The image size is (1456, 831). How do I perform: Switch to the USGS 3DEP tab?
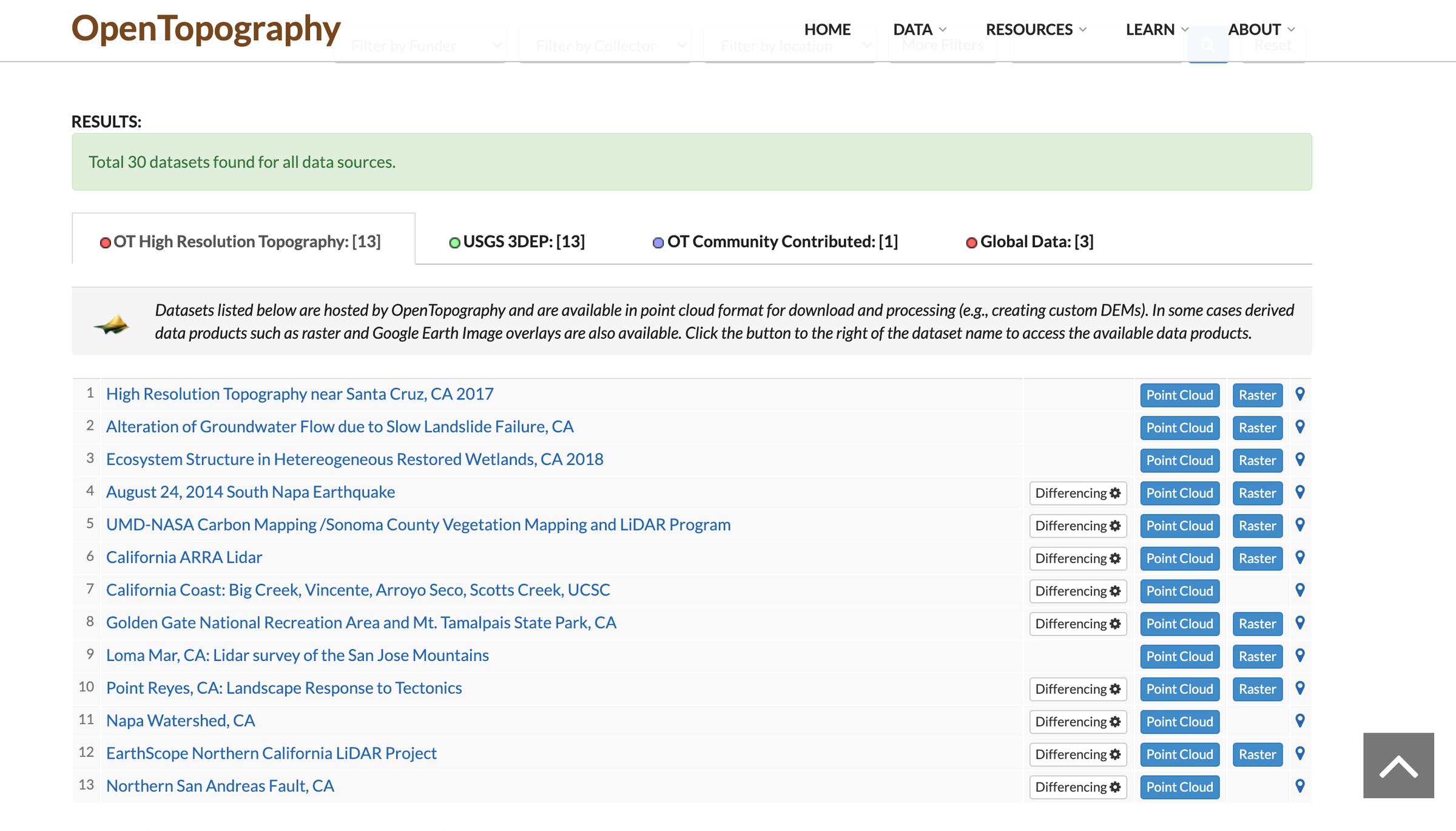pyautogui.click(x=517, y=242)
